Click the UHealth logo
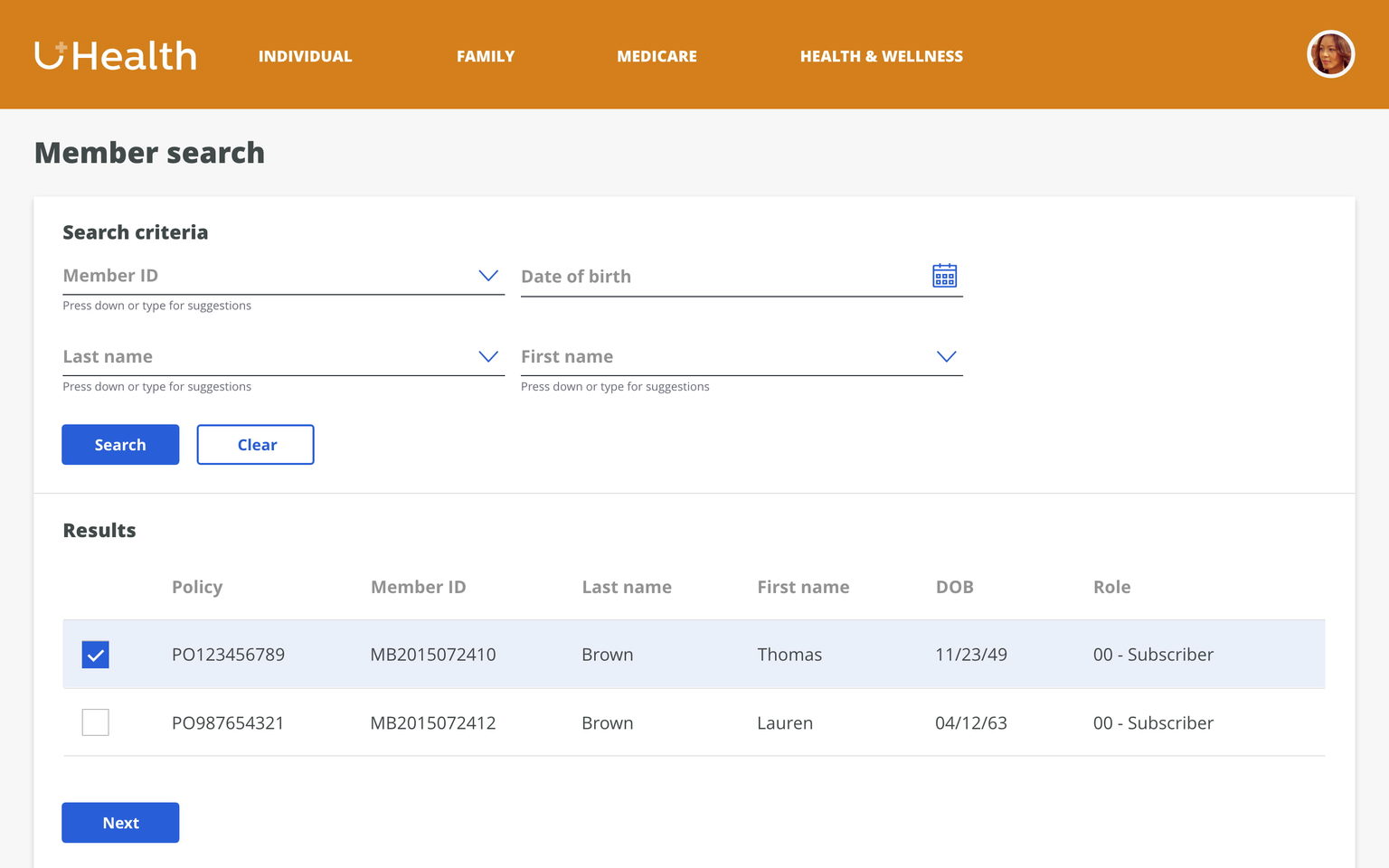Screen dimensions: 1389x868 click(x=115, y=55)
